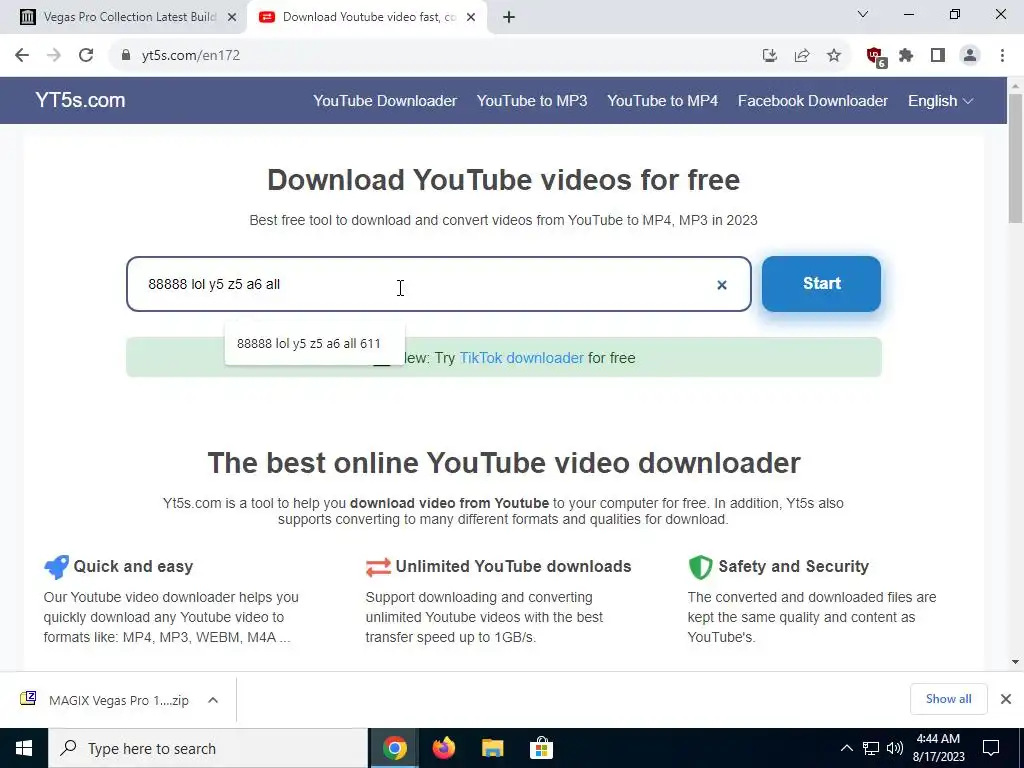This screenshot has height=768, width=1024.
Task: Click the Unlimited YouTube downloads arrows icon
Action: 378,567
